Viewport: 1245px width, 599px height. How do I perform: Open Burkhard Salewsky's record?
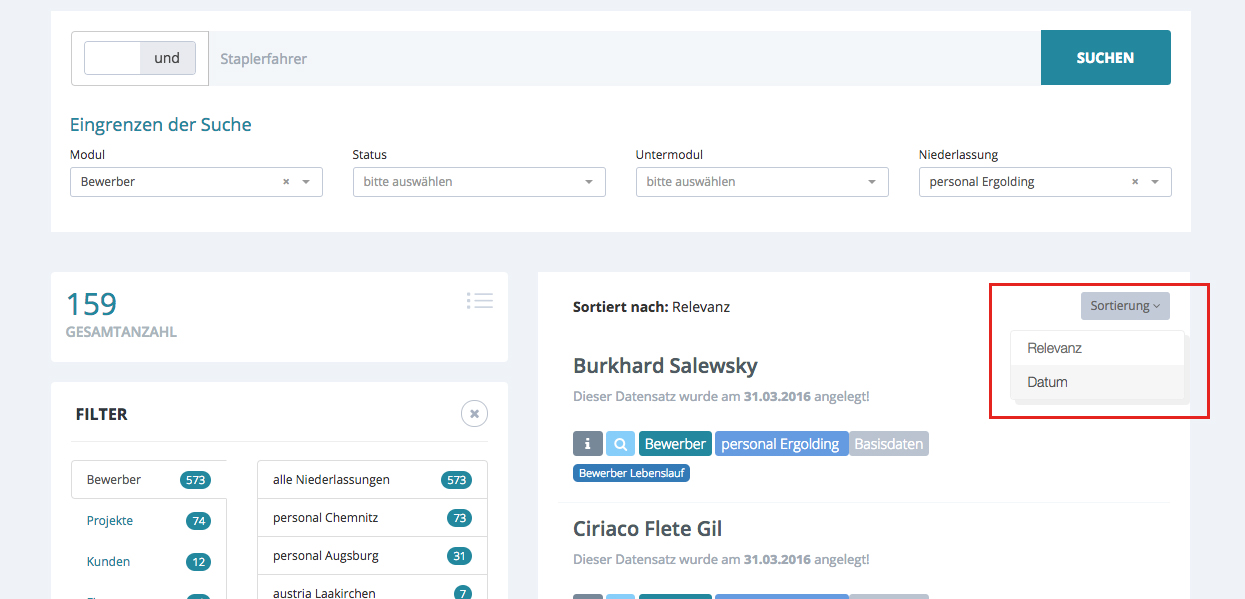pyautogui.click(x=665, y=365)
